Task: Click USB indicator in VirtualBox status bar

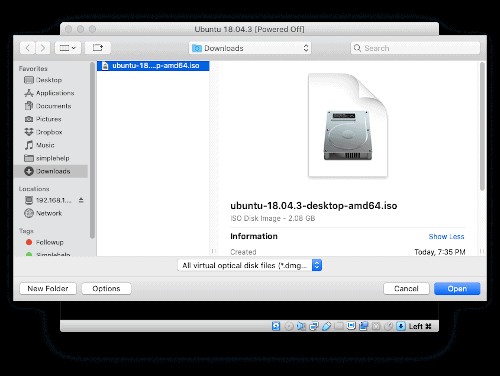Action: pos(326,326)
